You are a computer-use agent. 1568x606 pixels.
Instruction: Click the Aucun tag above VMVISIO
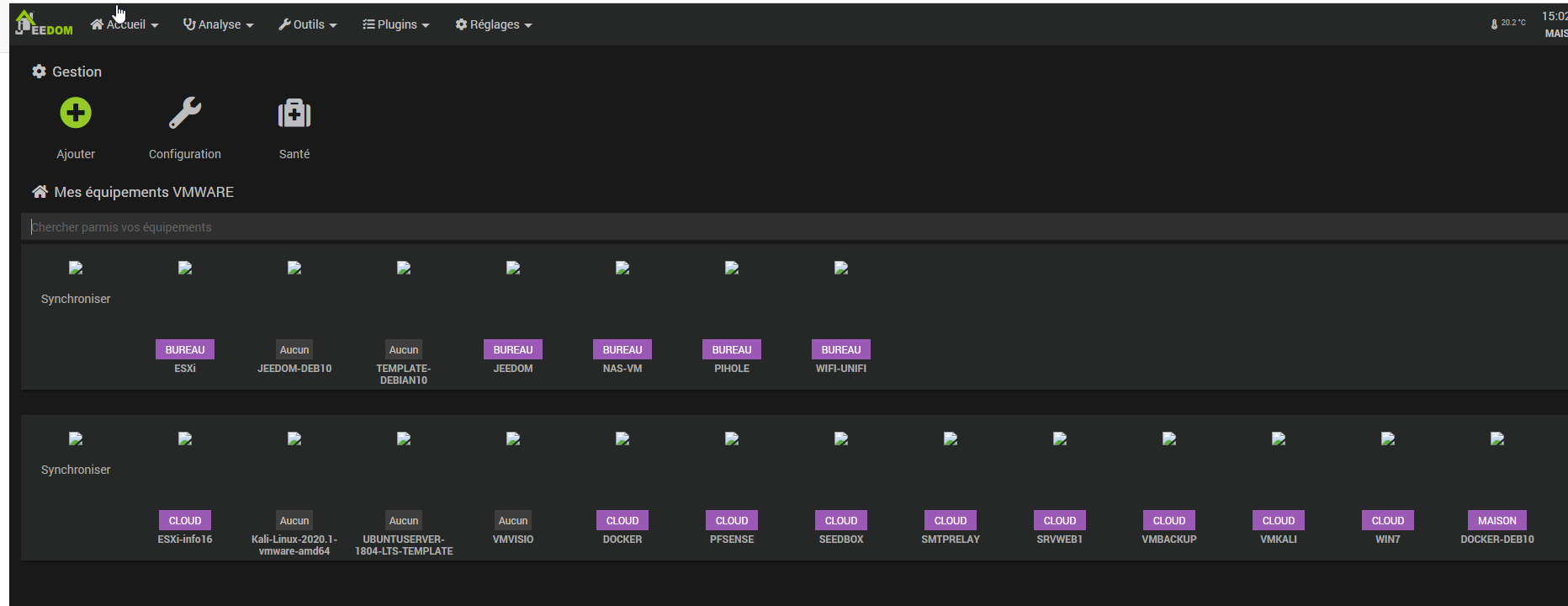coord(513,520)
